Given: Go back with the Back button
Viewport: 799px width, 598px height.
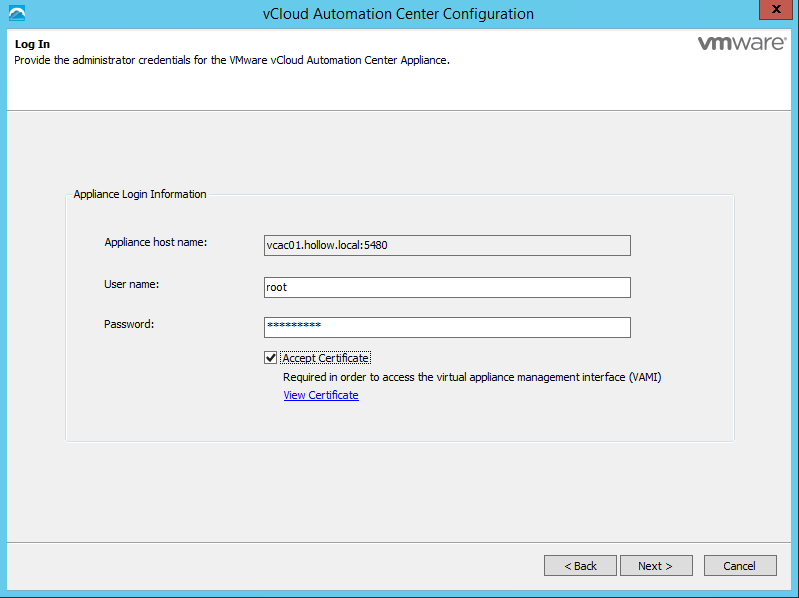Looking at the screenshot, I should tap(580, 566).
